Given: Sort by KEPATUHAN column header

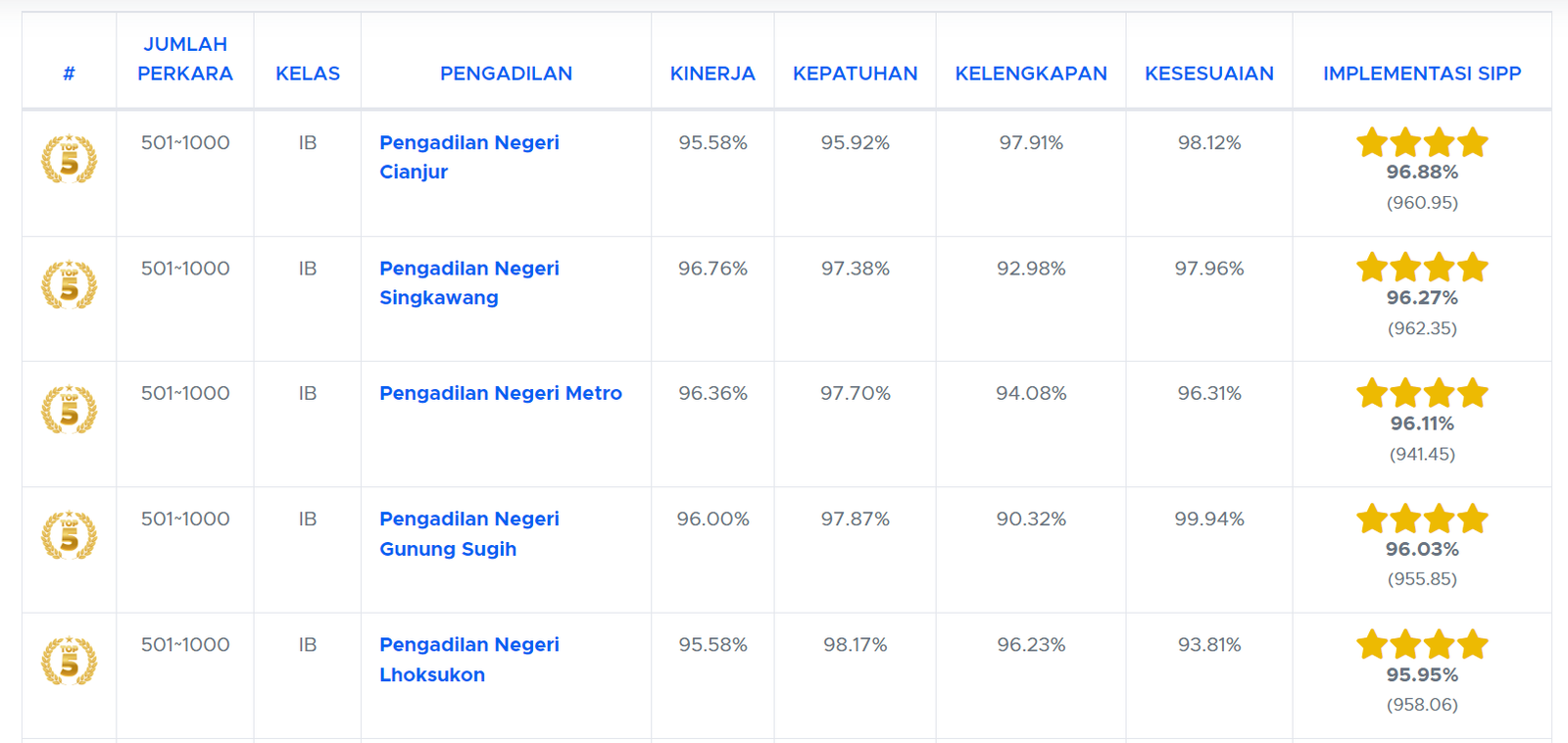Looking at the screenshot, I should point(855,74).
